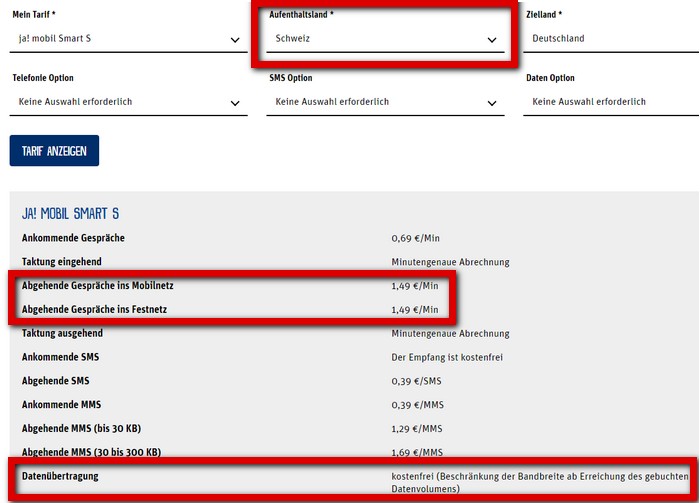This screenshot has height=503, width=700.
Task: Click the 'Abgehende MMS (bis 30 KB)' label
Action: 81,428
